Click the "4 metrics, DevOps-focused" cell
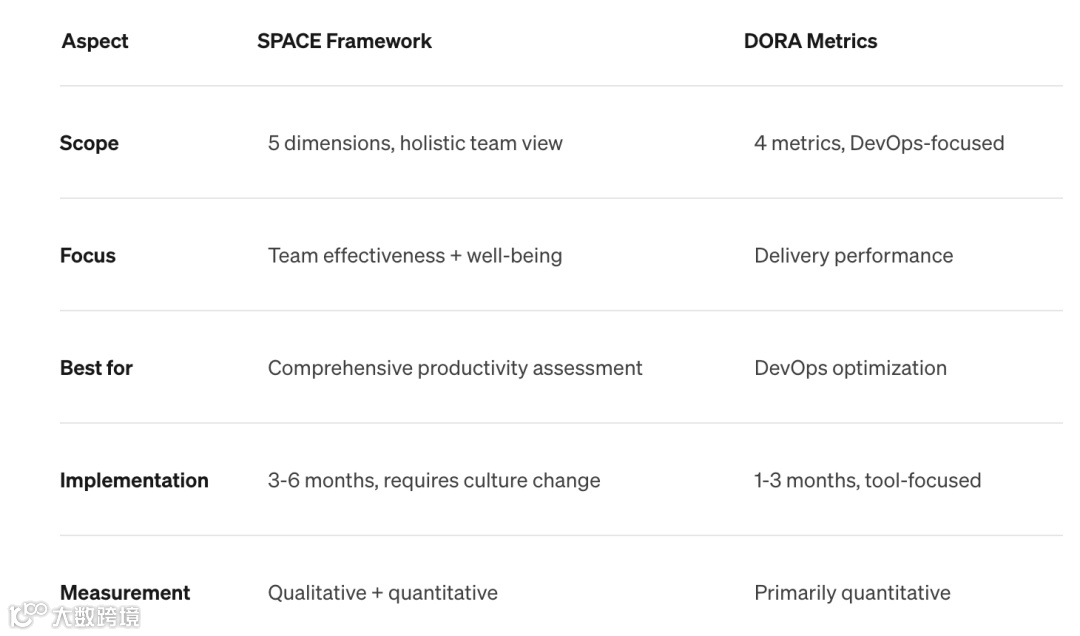This screenshot has height=636, width=1080. (x=879, y=143)
